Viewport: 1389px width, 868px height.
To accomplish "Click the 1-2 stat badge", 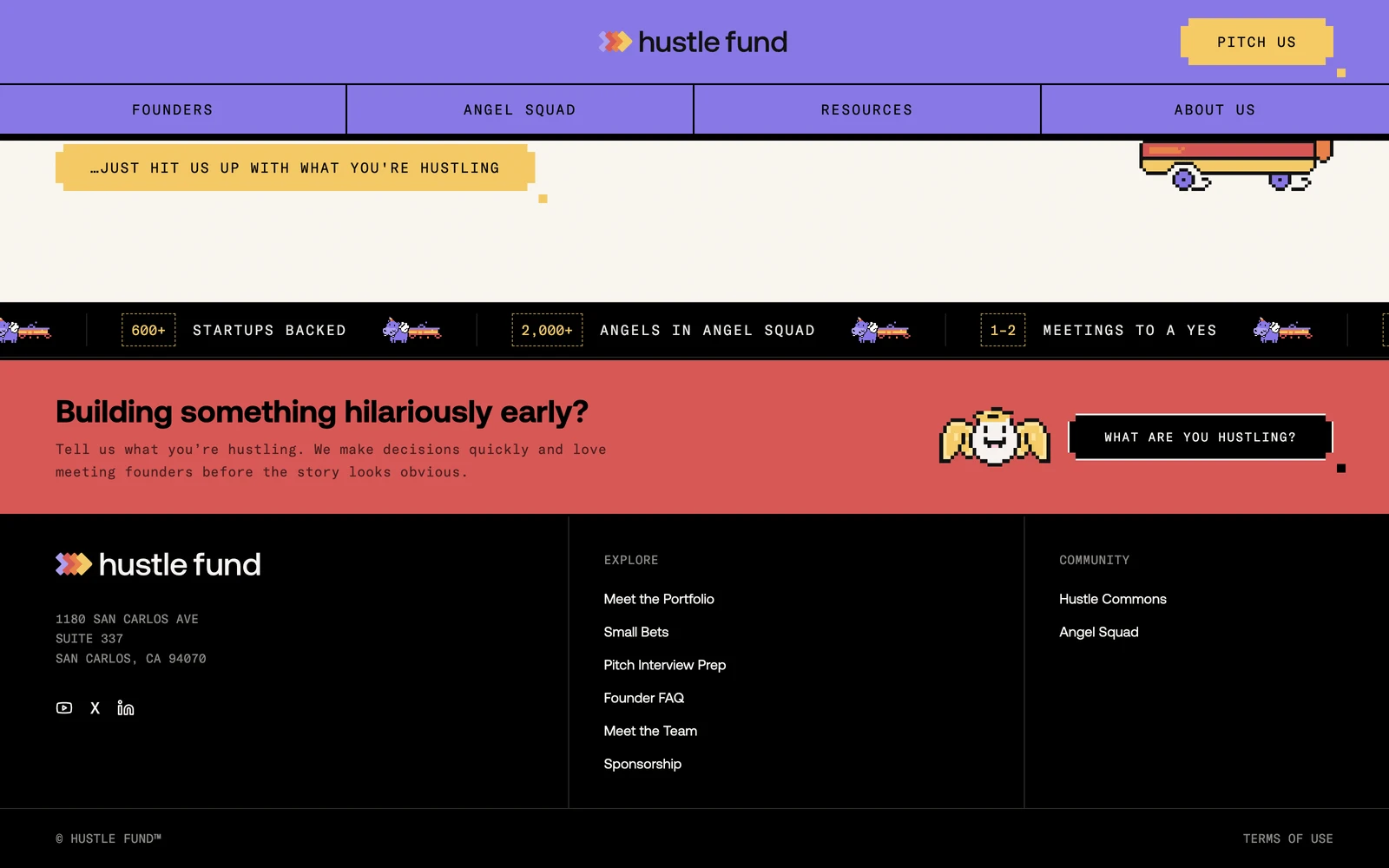I will [x=1003, y=330].
